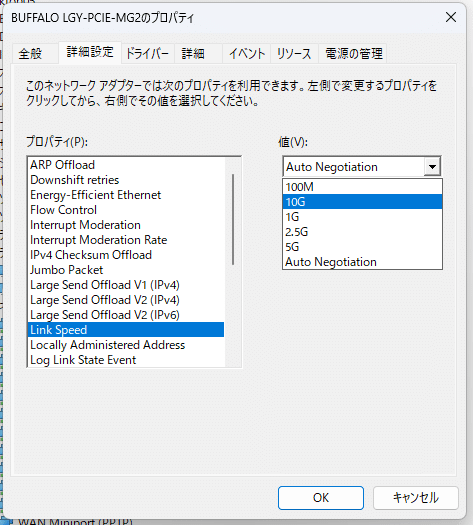Open the リソース tab
The image size is (473, 525).
pos(294,54)
